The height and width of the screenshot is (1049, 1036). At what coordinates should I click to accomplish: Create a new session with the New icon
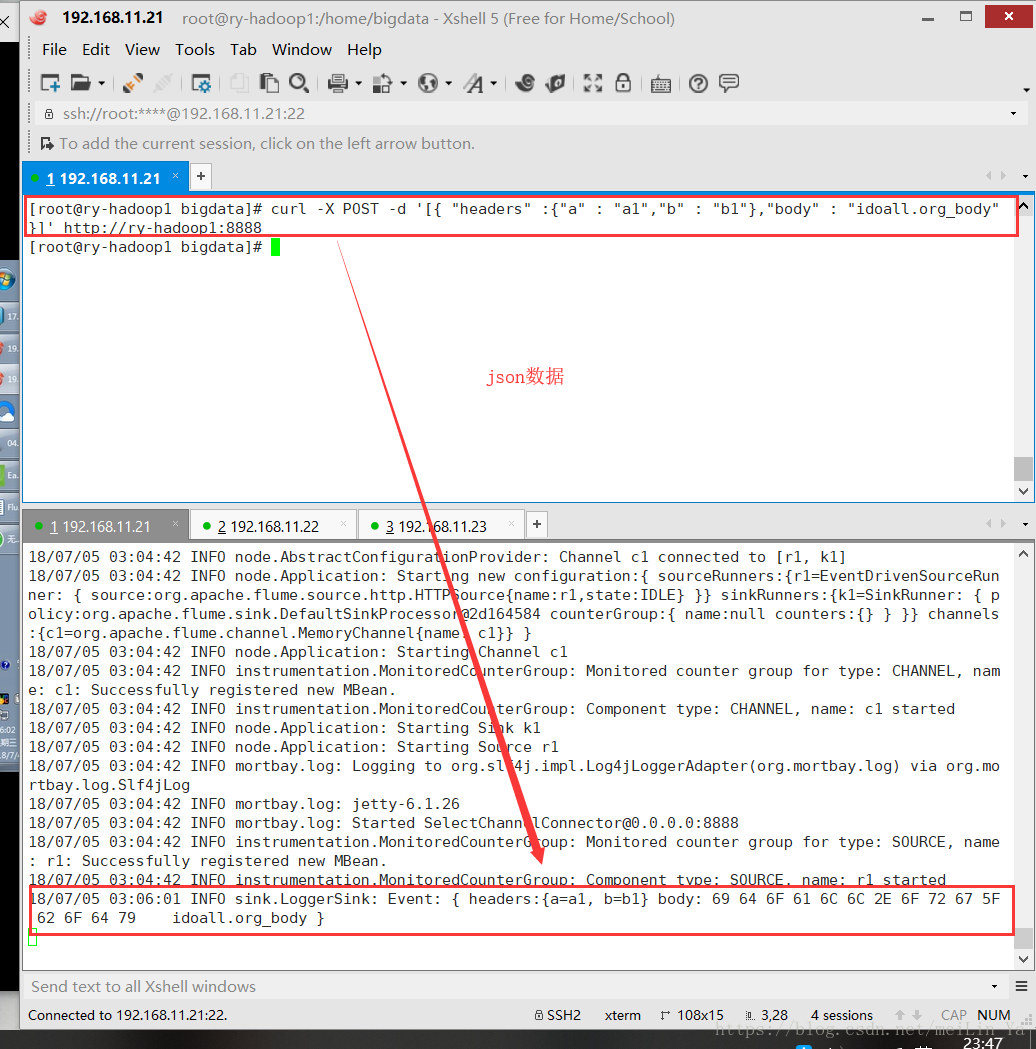click(x=50, y=84)
